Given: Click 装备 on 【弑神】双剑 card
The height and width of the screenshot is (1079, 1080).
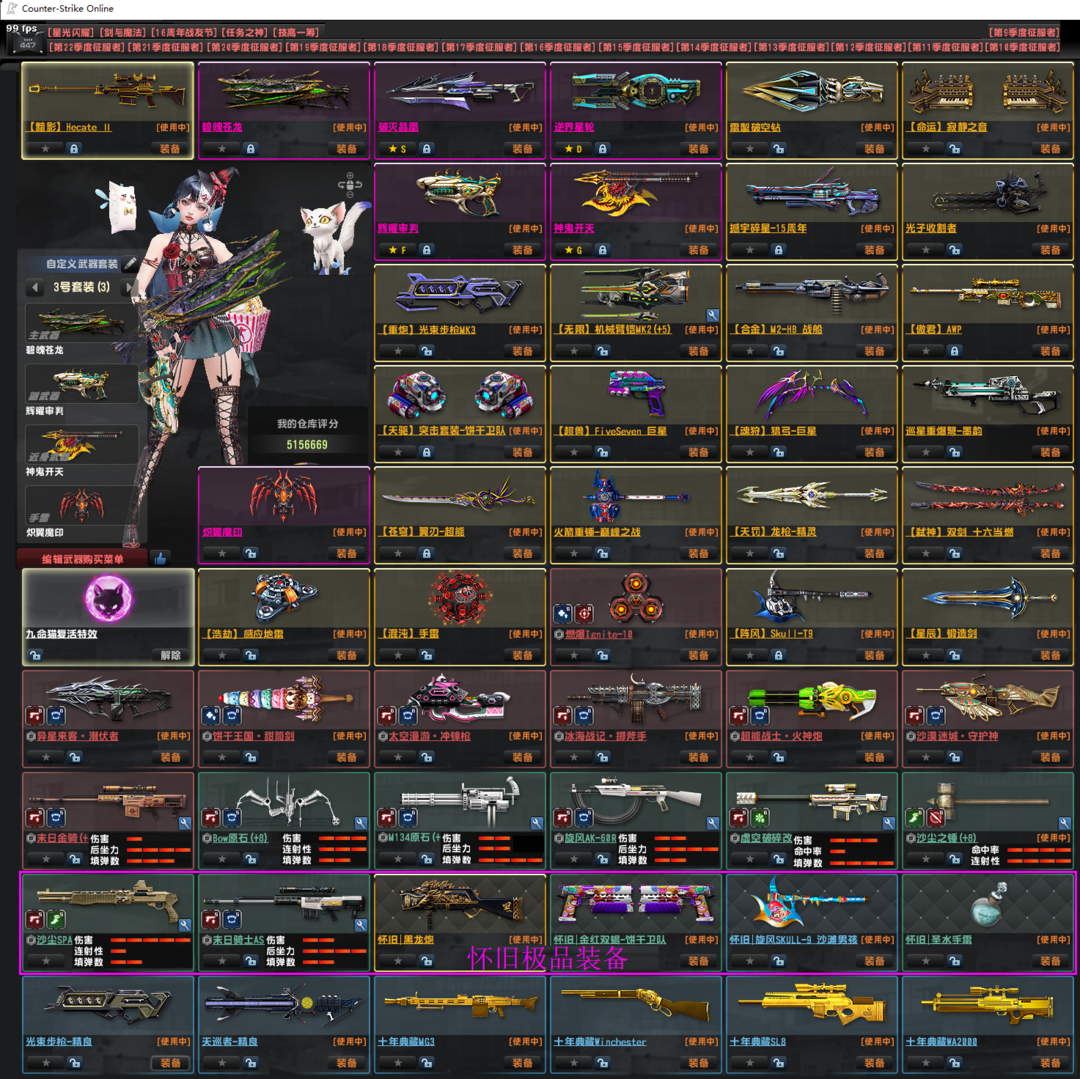Looking at the screenshot, I should (x=1050, y=554).
